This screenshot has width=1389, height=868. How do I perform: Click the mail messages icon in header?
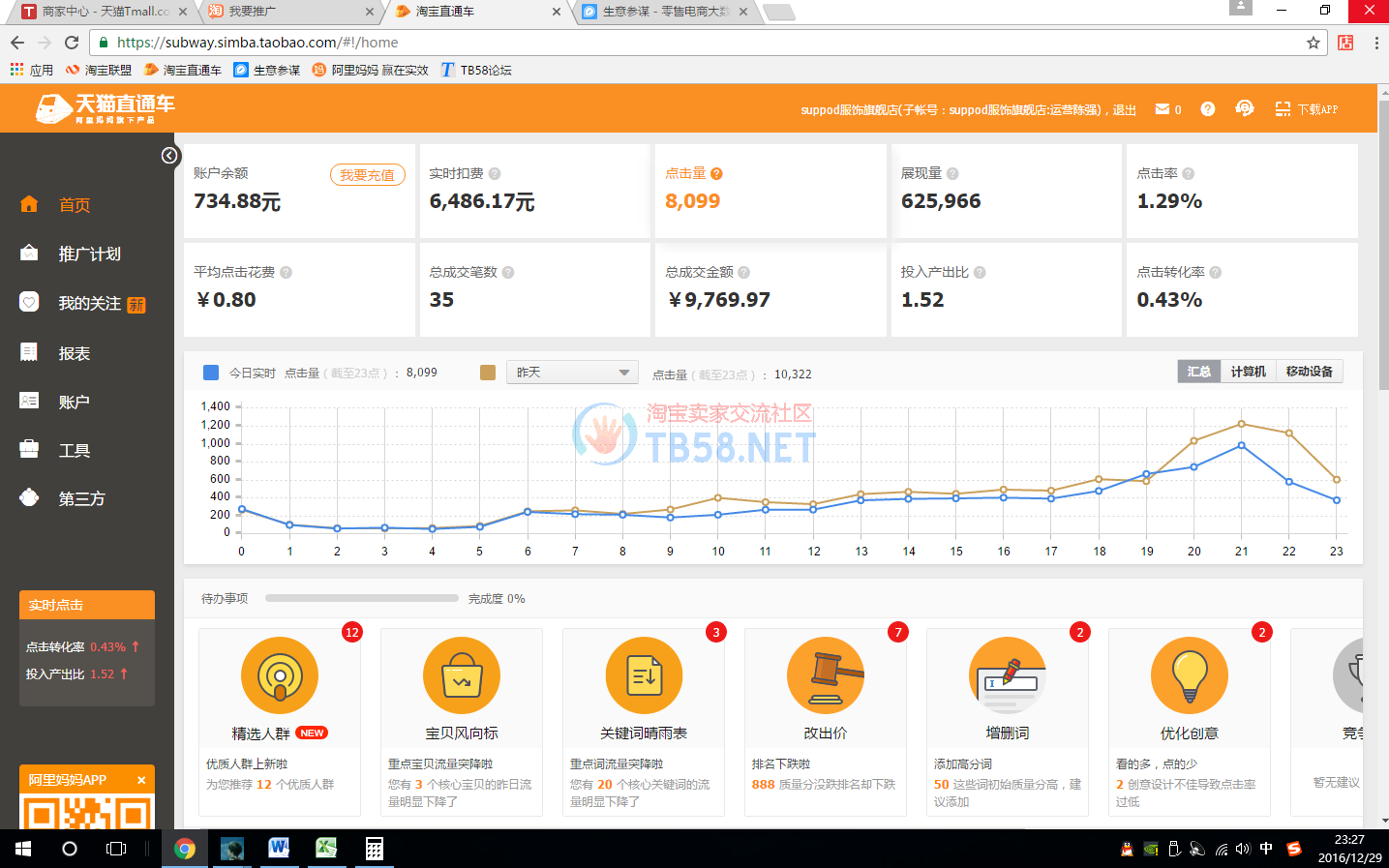[1162, 109]
